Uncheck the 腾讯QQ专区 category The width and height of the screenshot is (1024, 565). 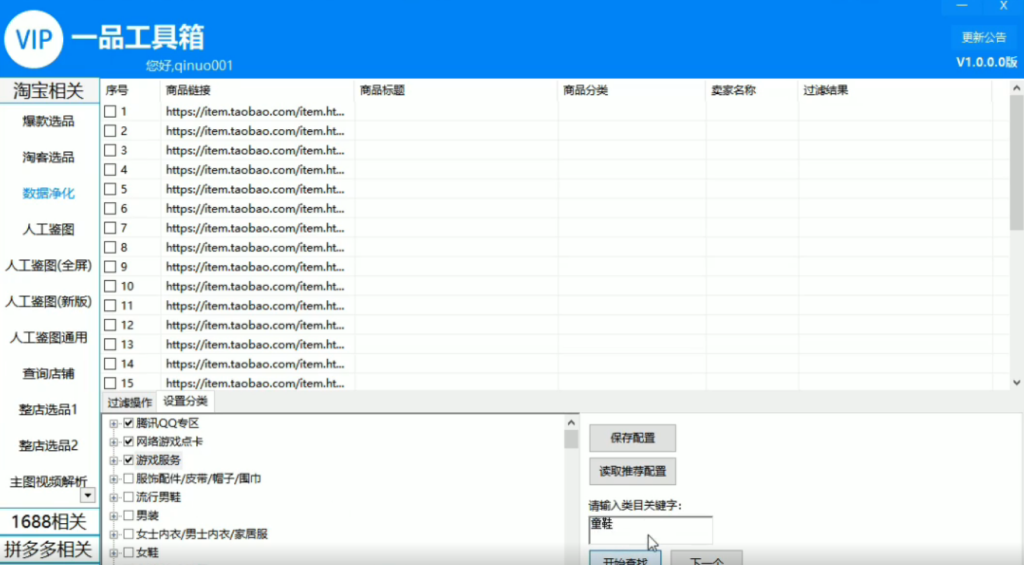point(128,423)
